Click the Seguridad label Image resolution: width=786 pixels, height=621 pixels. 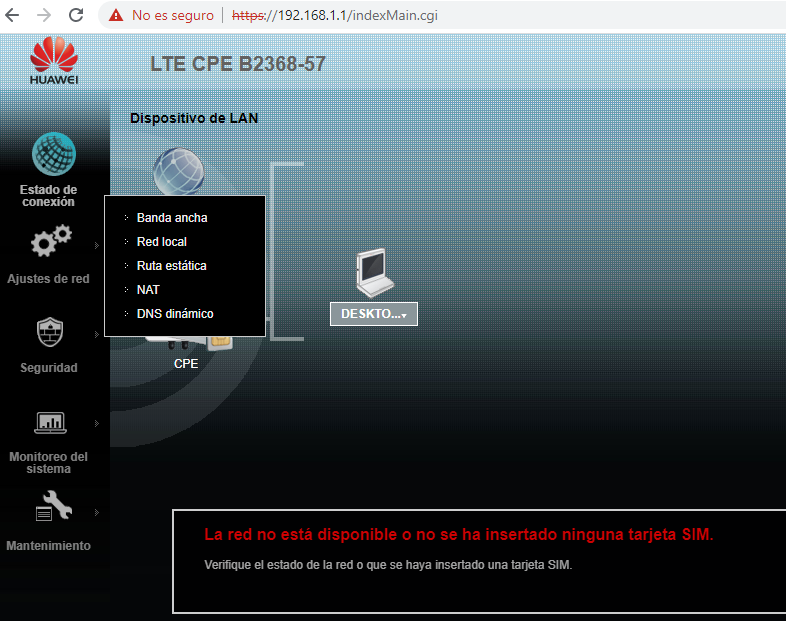49,368
